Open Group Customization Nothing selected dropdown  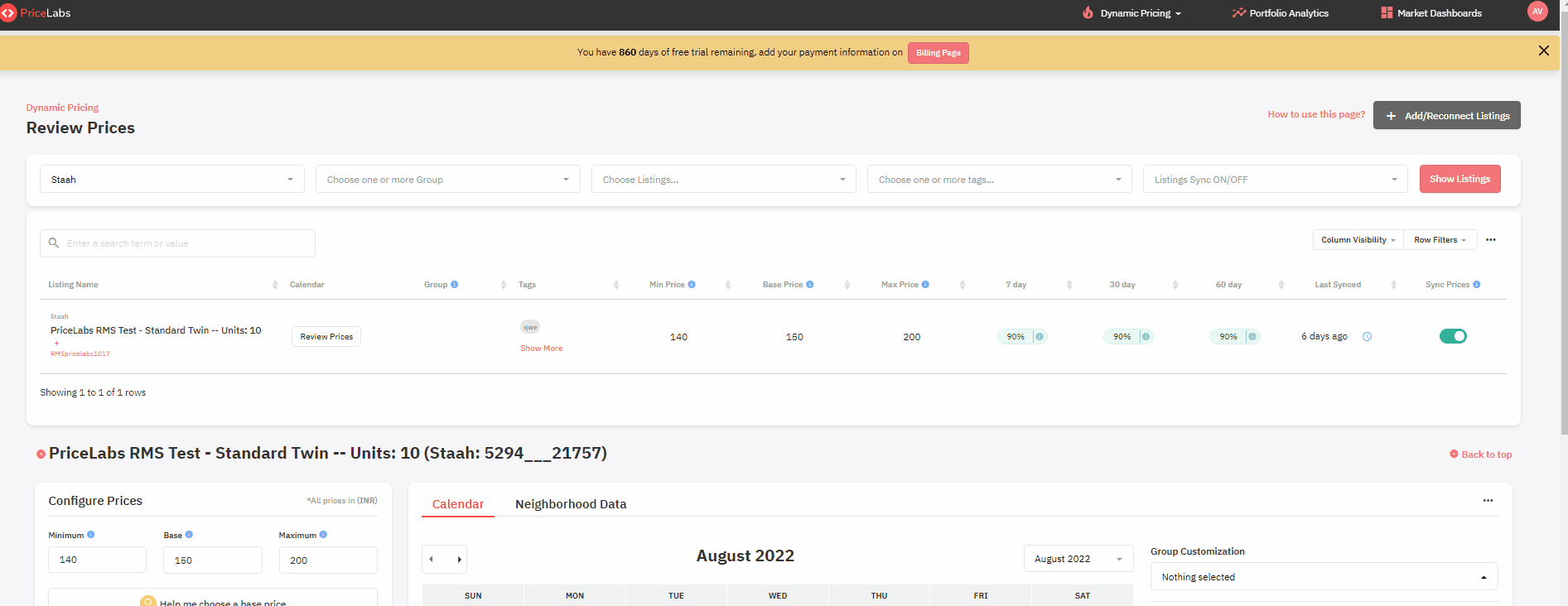click(x=1324, y=577)
